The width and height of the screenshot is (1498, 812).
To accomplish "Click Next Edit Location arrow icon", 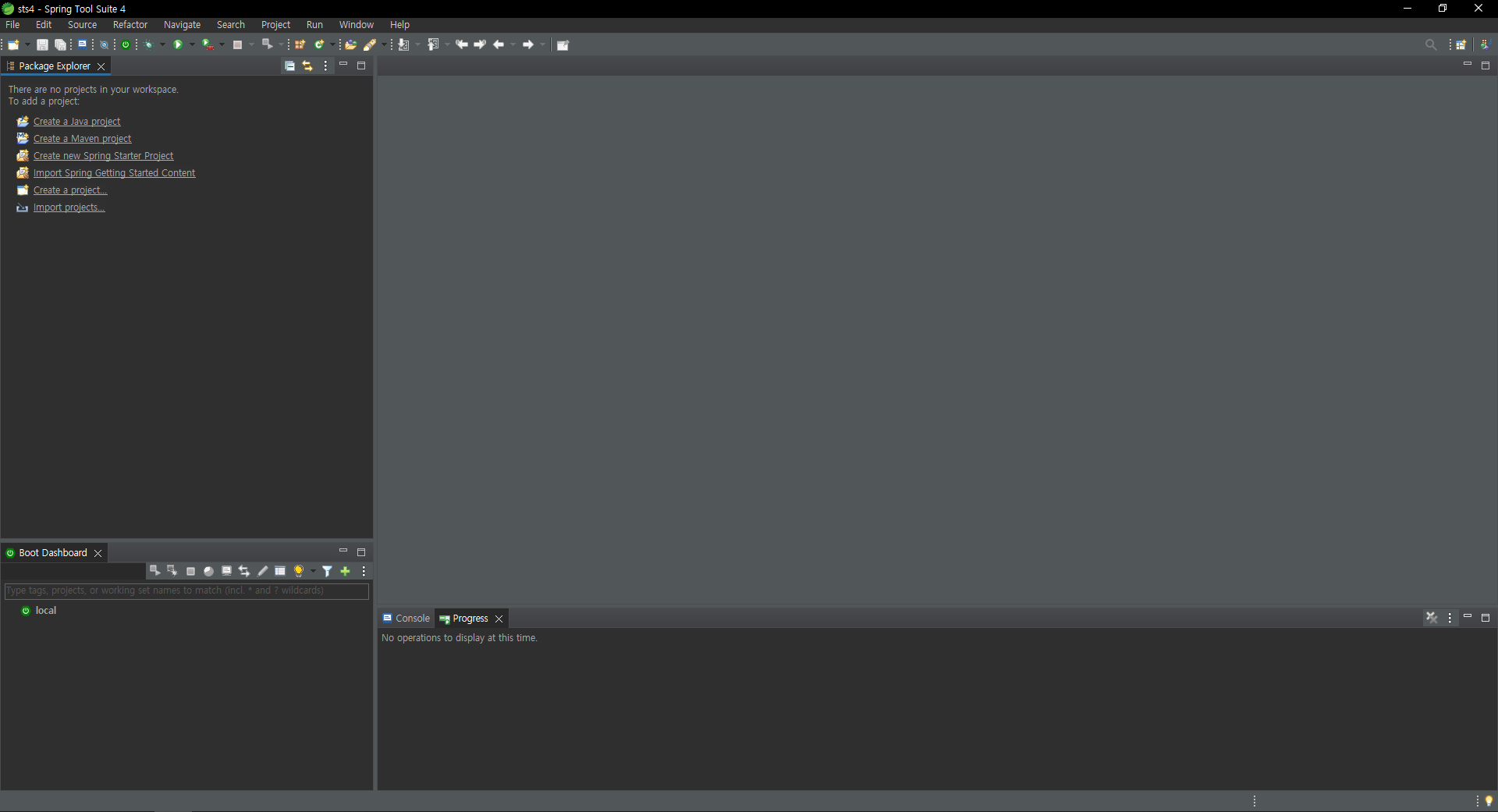I will [480, 44].
